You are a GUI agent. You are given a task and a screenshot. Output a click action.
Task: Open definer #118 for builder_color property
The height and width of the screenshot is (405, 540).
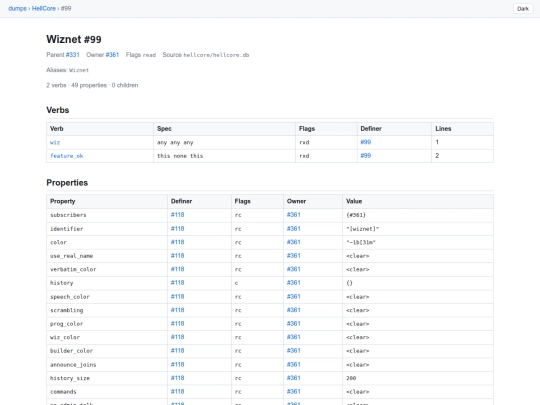[x=177, y=351]
